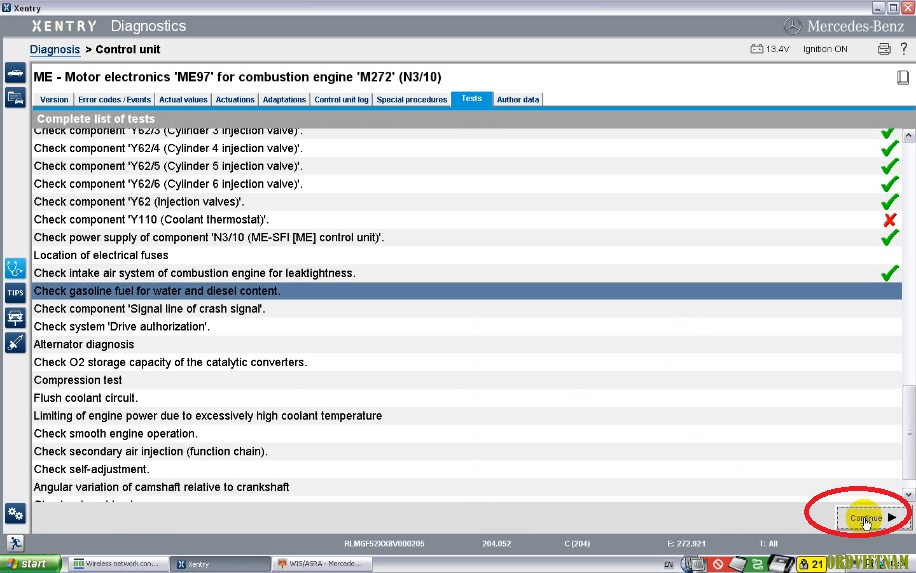Image resolution: width=916 pixels, height=573 pixels.
Task: Open the Control unit log tab
Action: pyautogui.click(x=341, y=100)
